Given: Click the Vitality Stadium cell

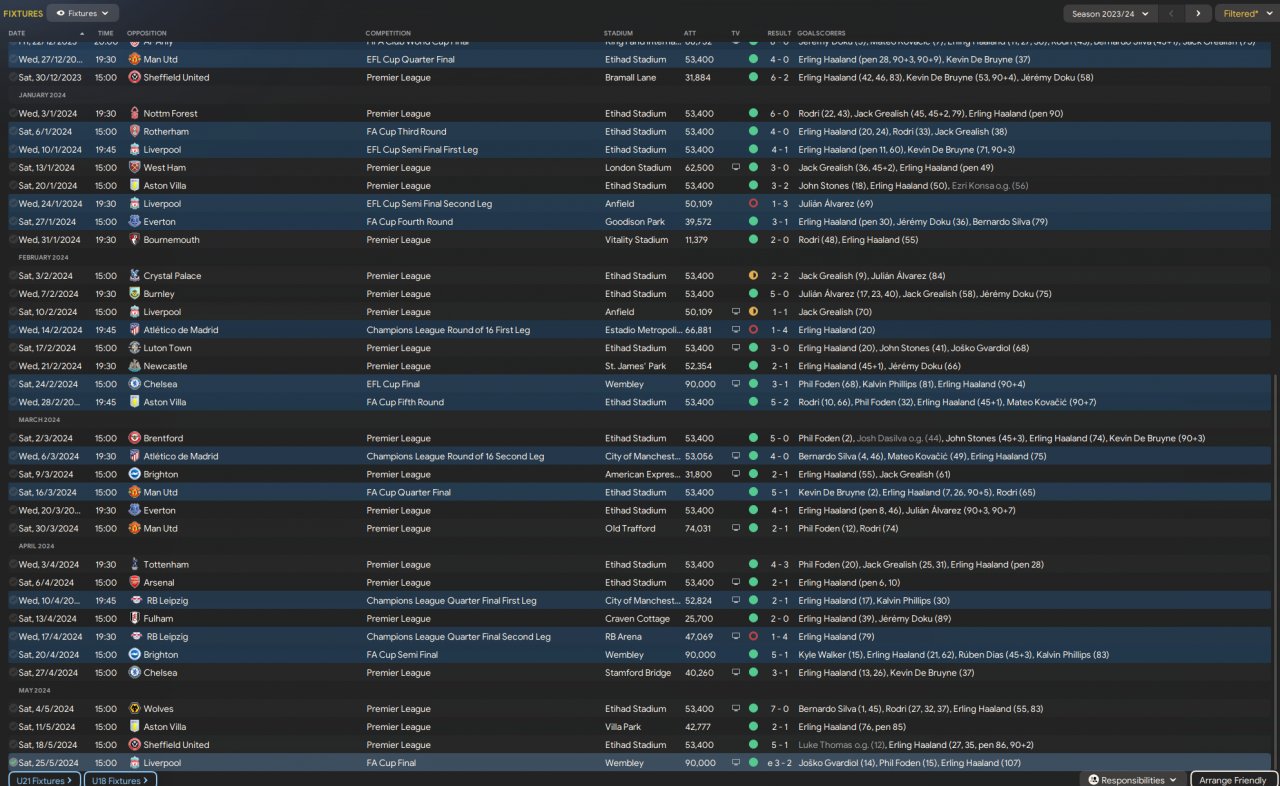Looking at the screenshot, I should point(636,240).
